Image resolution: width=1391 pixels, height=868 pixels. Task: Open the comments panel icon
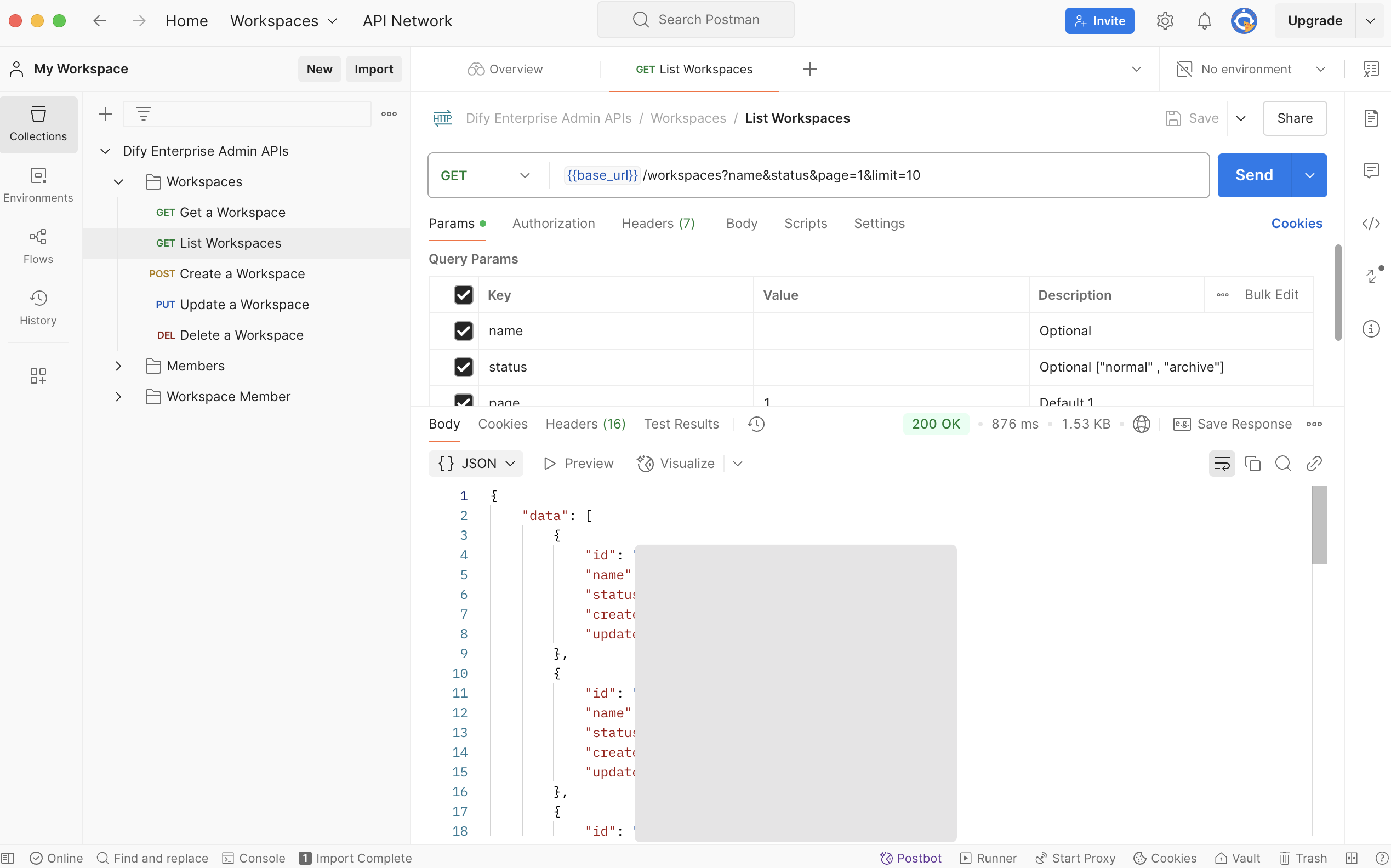click(1371, 170)
